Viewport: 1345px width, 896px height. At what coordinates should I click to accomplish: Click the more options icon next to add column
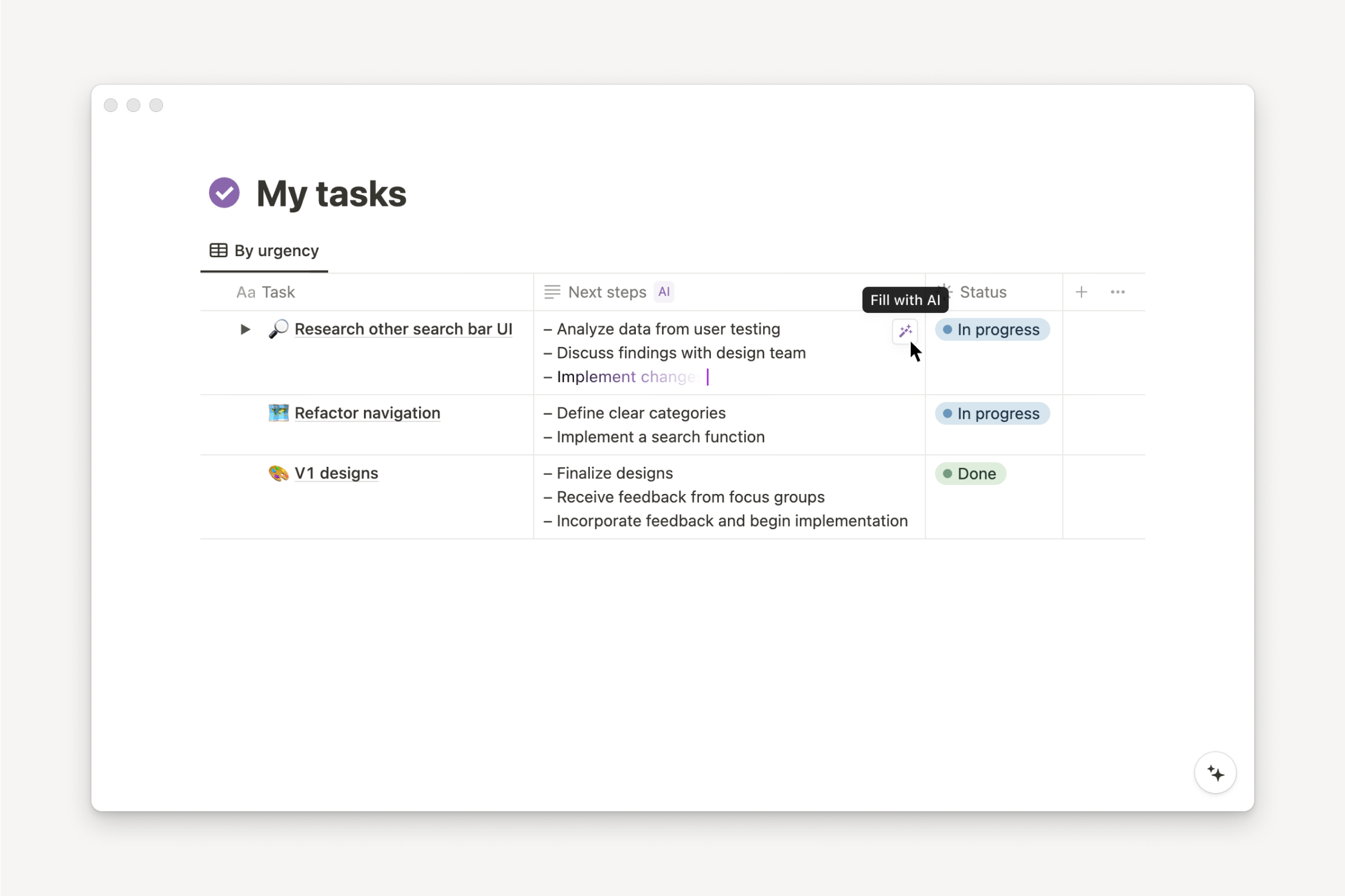pos(1118,292)
